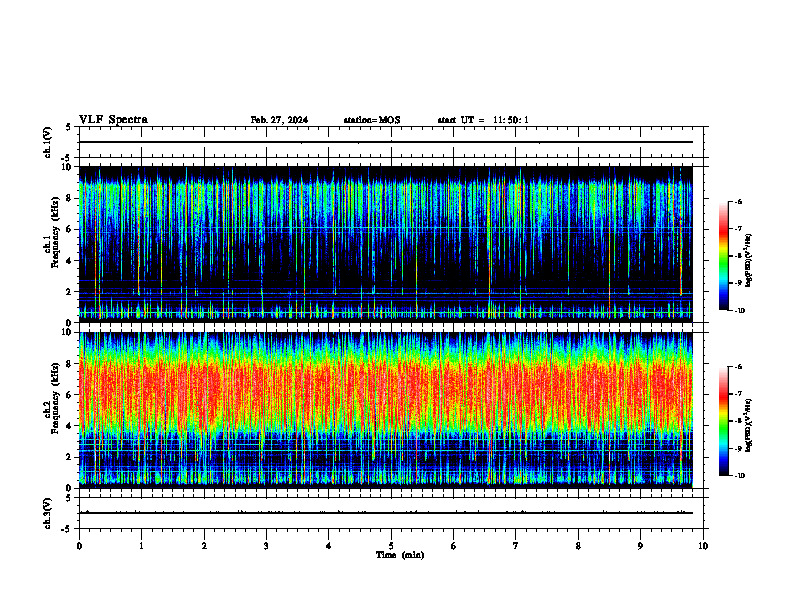Click the "ch.1(V)" axis label at top

(48, 142)
